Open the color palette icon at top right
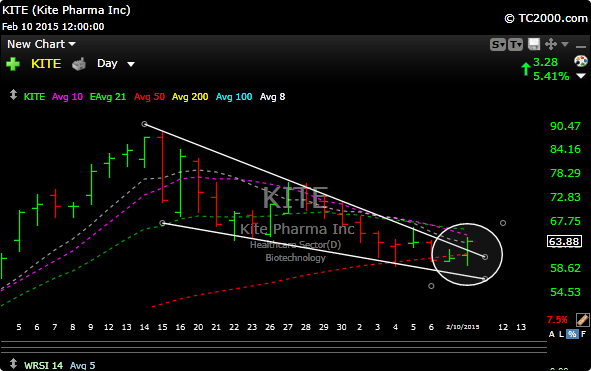This screenshot has width=591, height=371. (x=581, y=61)
